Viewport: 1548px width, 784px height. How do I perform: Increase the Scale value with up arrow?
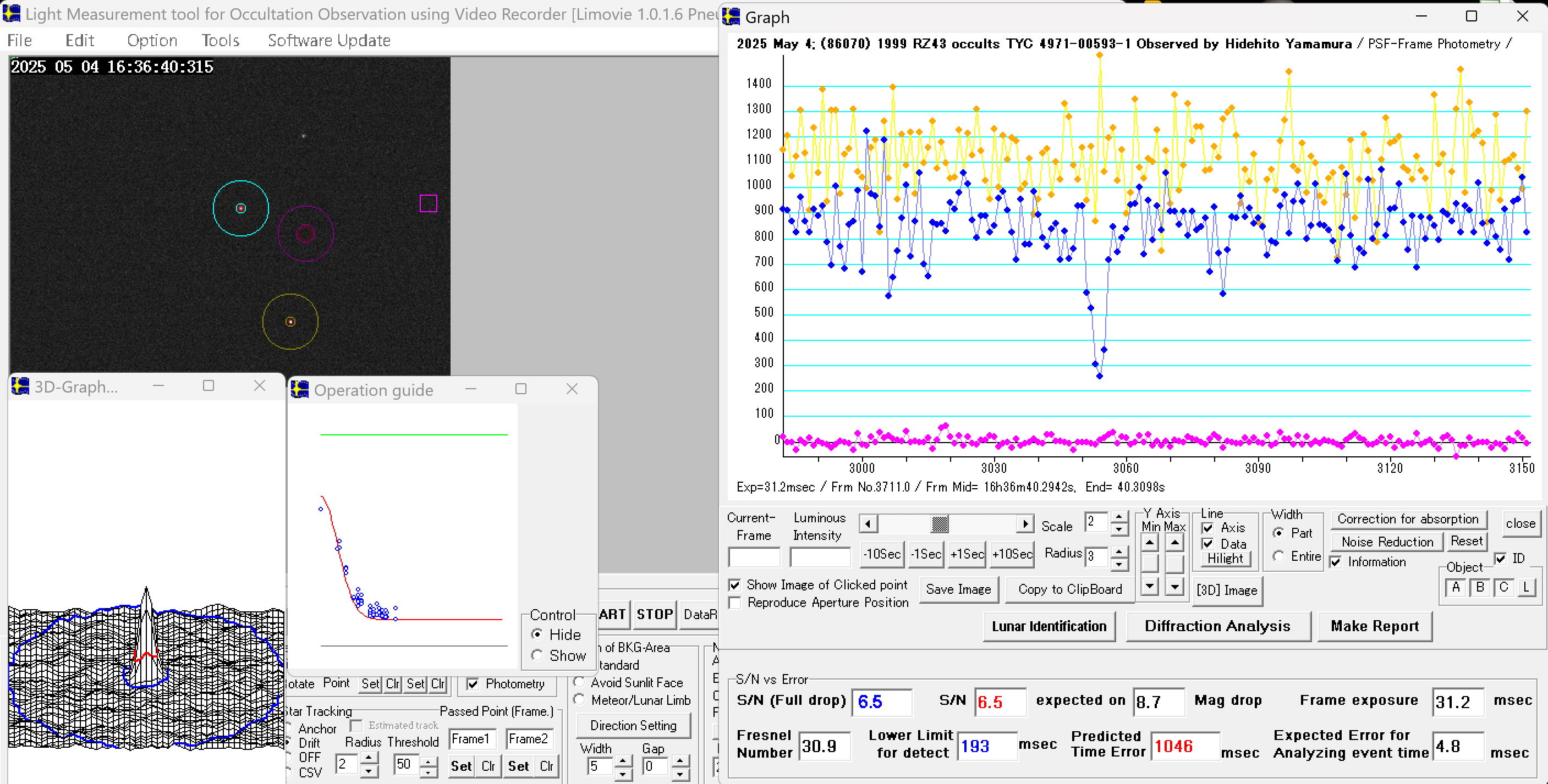(x=1118, y=517)
